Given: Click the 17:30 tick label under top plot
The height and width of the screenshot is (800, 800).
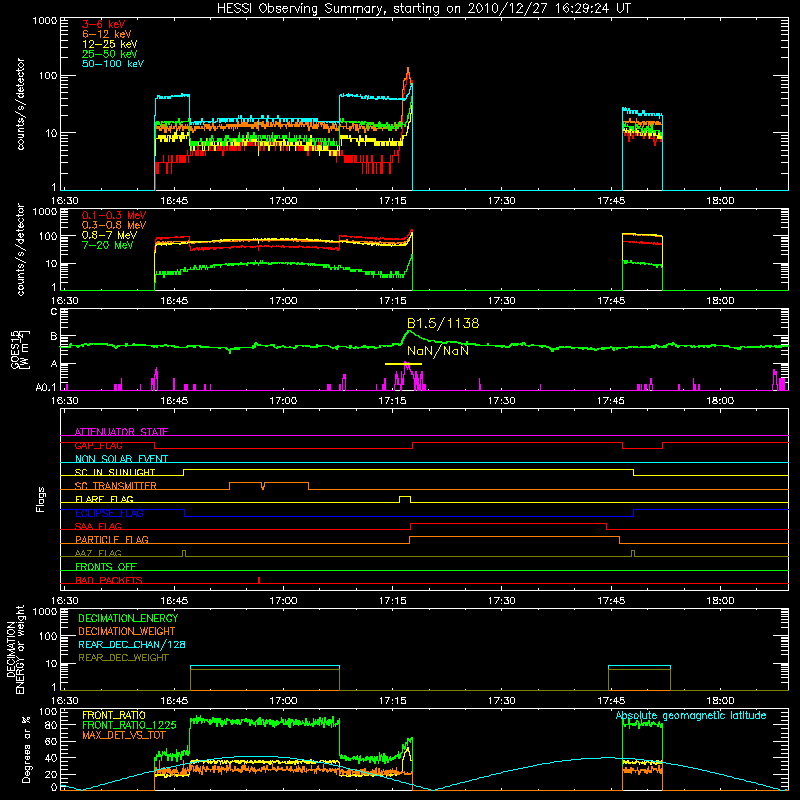Looking at the screenshot, I should point(502,201).
